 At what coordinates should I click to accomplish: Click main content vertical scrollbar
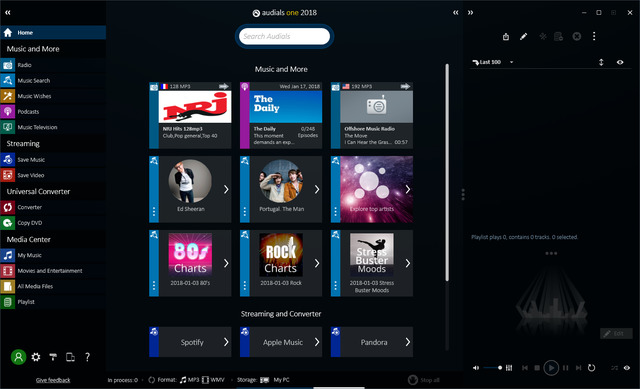[x=447, y=172]
